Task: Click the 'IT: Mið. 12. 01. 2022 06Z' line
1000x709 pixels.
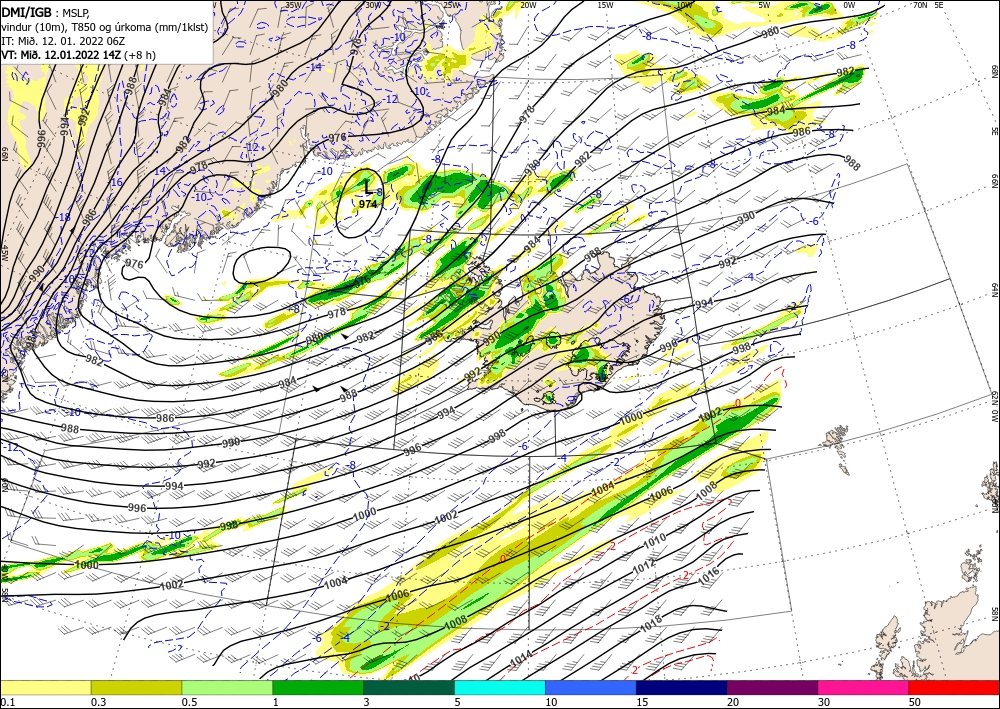Action: 61,40
